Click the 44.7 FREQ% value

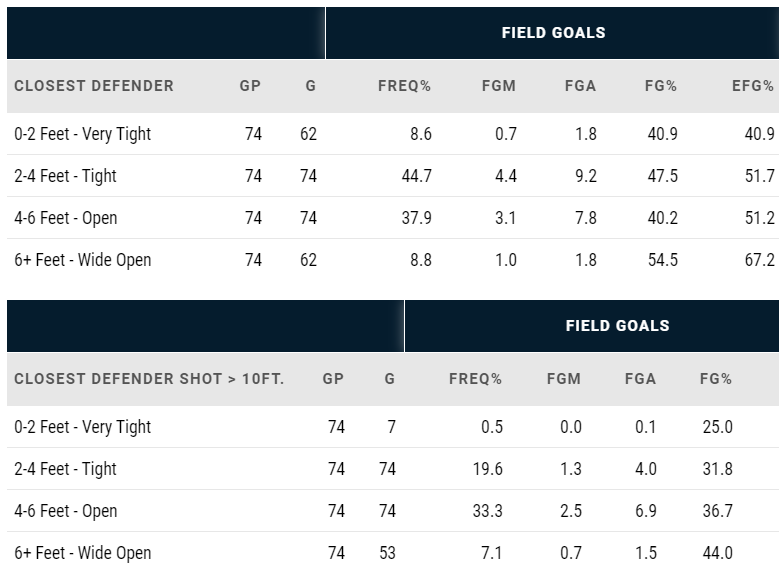416,176
